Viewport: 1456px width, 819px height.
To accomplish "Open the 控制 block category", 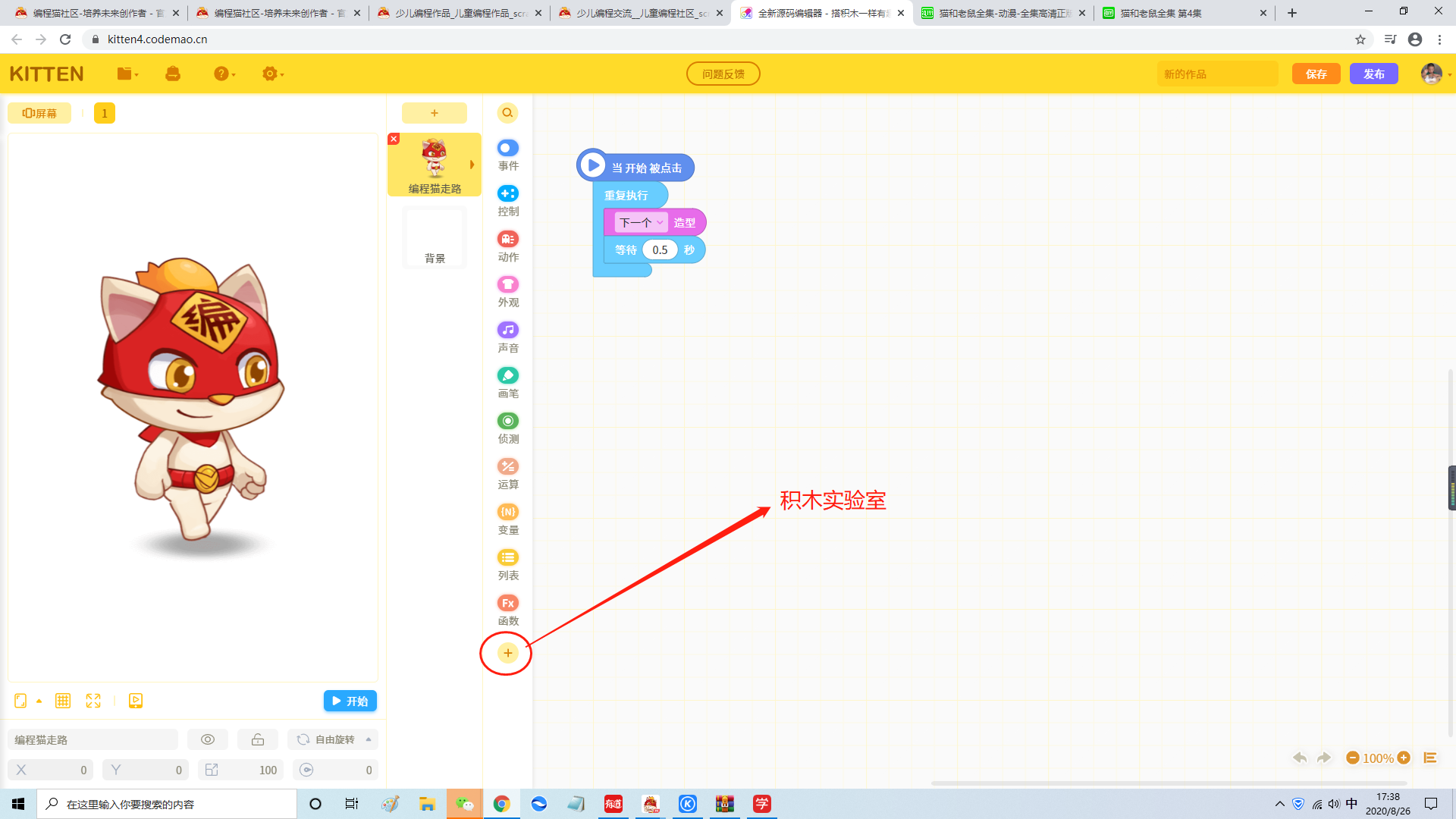I will [x=508, y=201].
